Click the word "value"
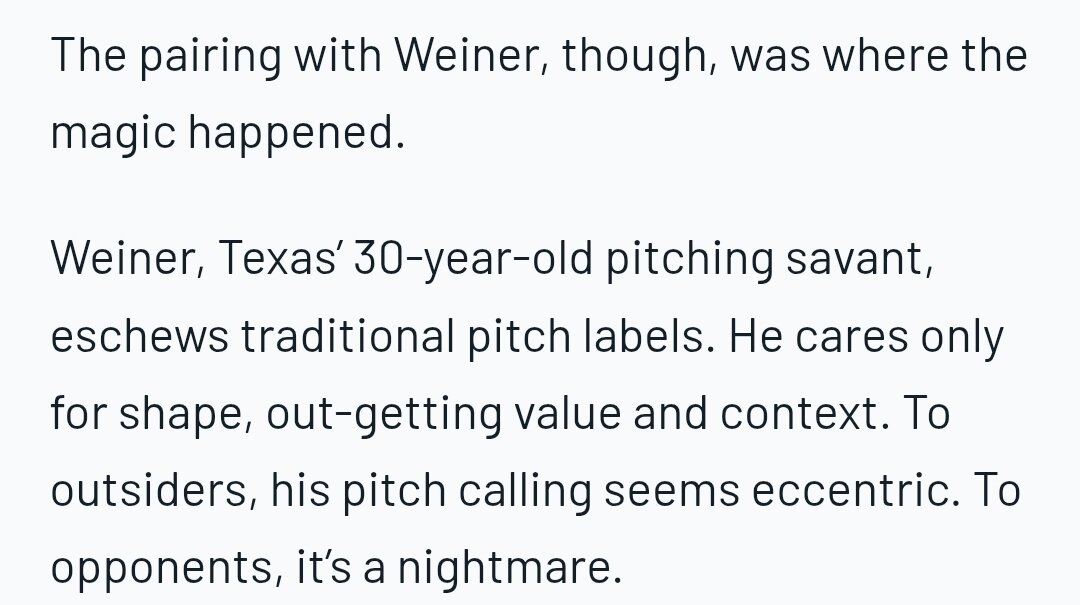The width and height of the screenshot is (1080, 605). click(x=567, y=413)
